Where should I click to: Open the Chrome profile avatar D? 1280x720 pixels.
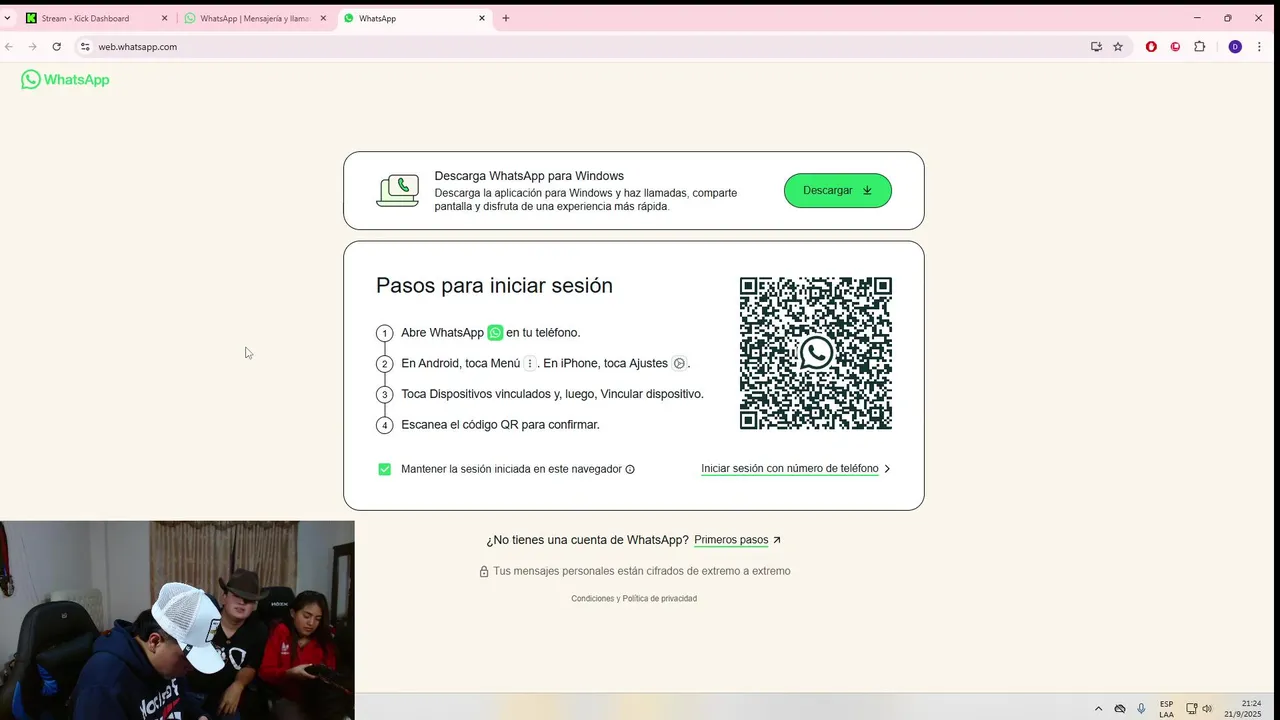click(1235, 47)
